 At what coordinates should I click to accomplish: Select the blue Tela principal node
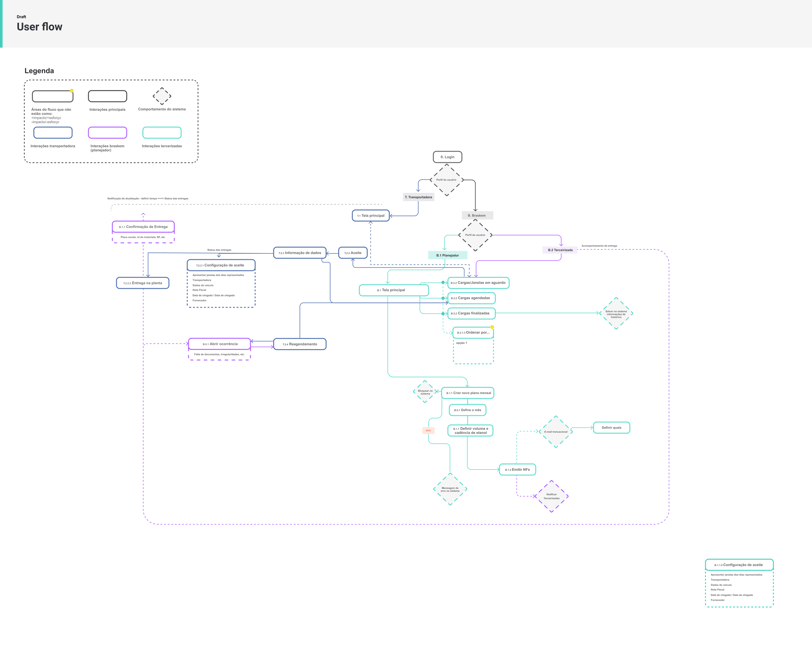371,215
